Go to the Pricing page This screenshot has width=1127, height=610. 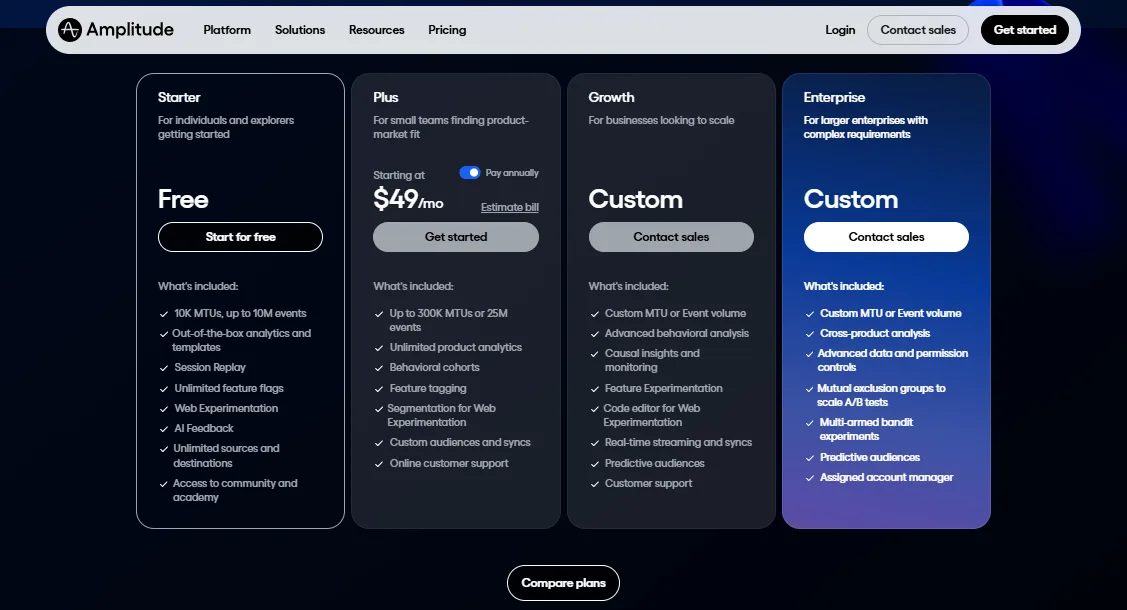tap(447, 29)
